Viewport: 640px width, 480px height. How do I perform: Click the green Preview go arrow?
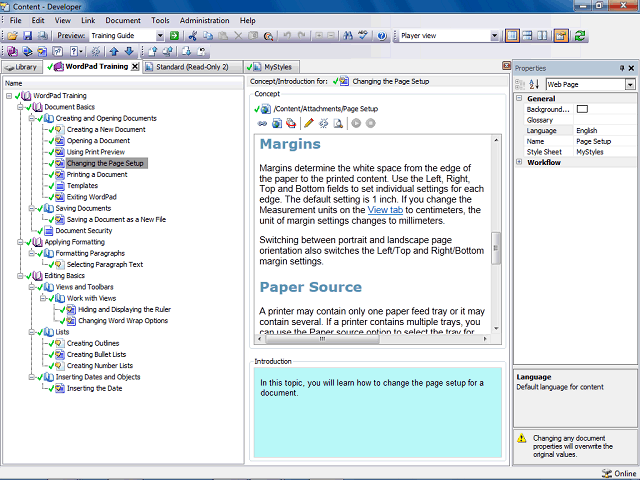coord(174,36)
